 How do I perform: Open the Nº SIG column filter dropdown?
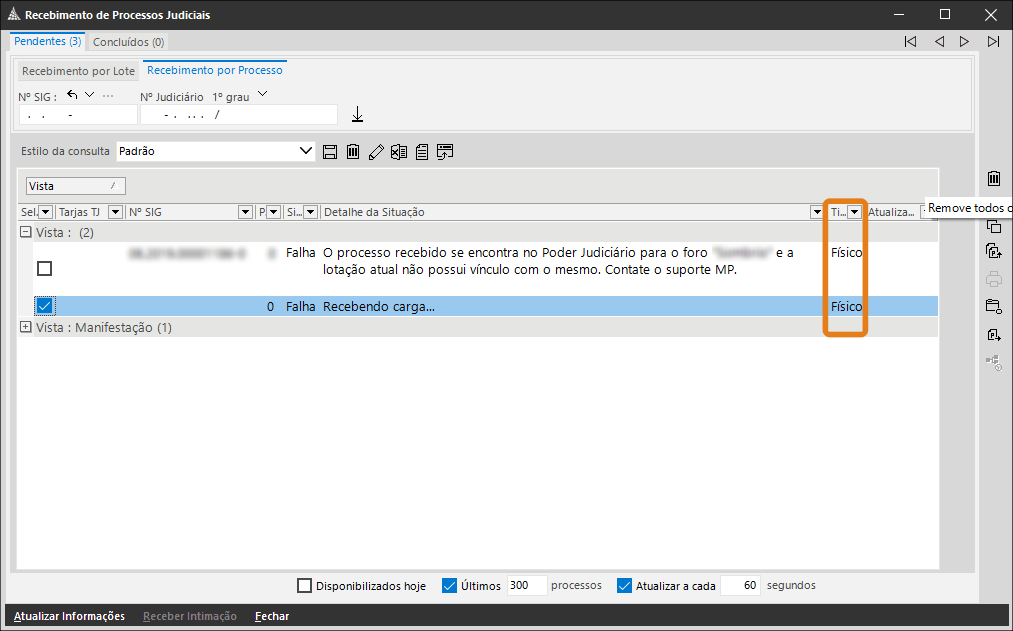[245, 212]
